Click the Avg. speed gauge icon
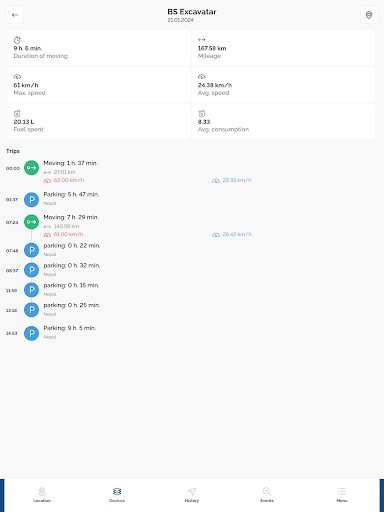 (201, 77)
